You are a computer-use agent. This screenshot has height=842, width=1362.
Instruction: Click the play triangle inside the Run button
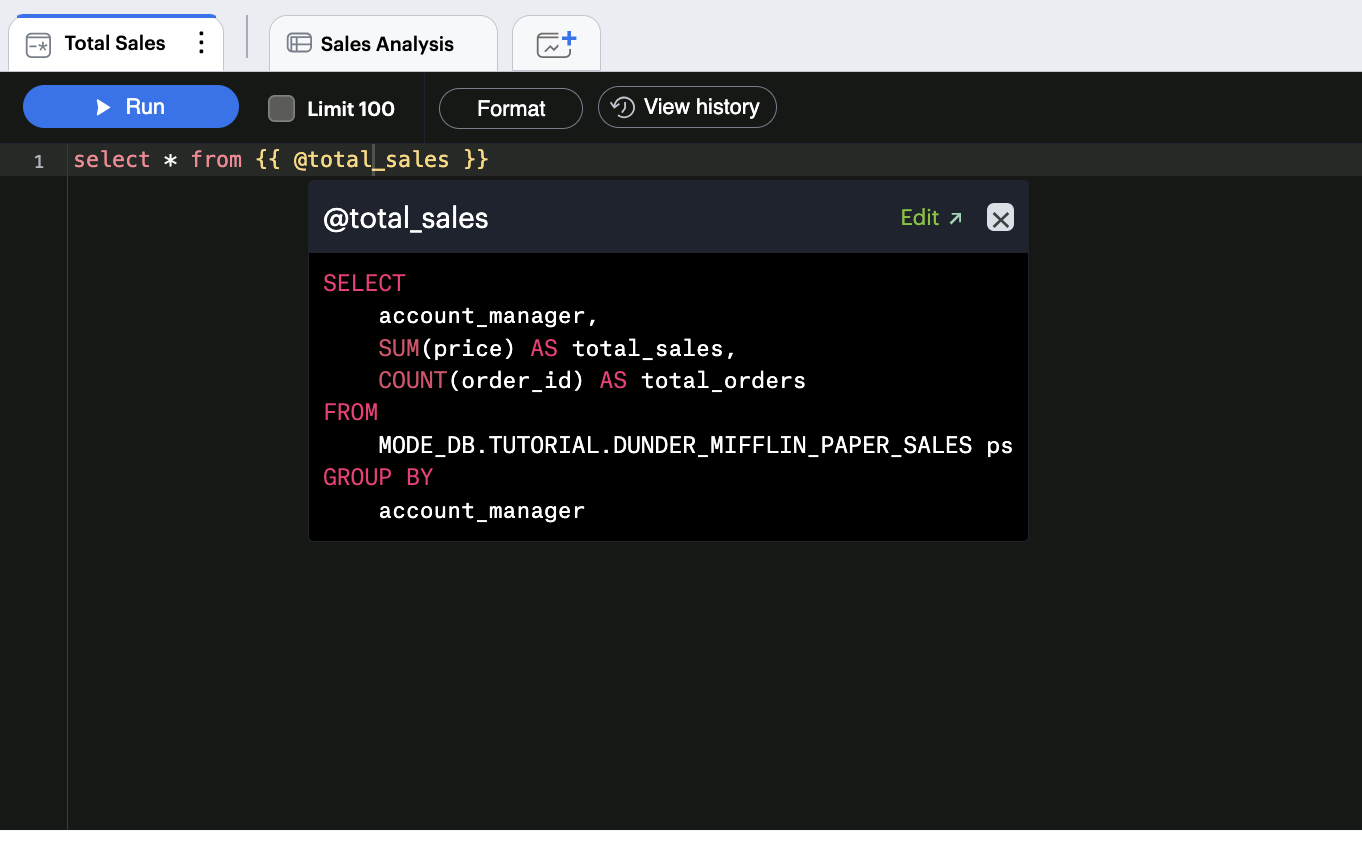pos(101,107)
